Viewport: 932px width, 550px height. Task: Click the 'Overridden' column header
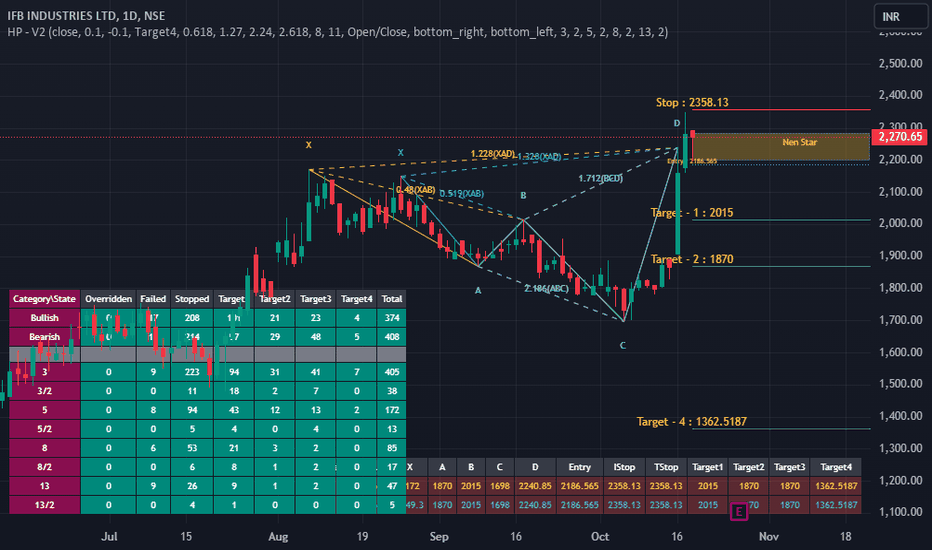point(108,299)
